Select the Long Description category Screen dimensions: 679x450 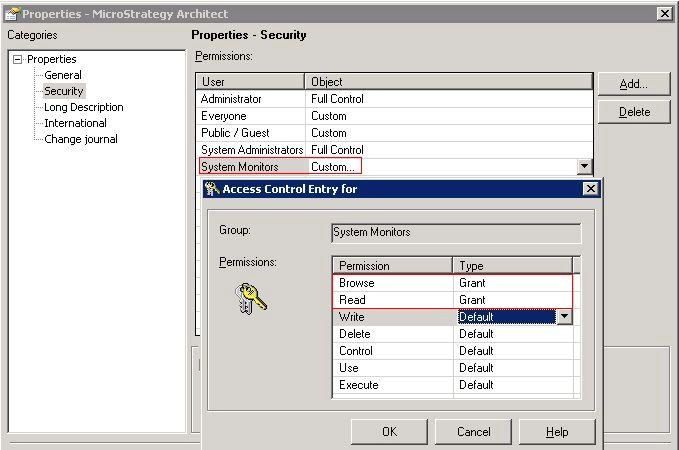[84, 107]
